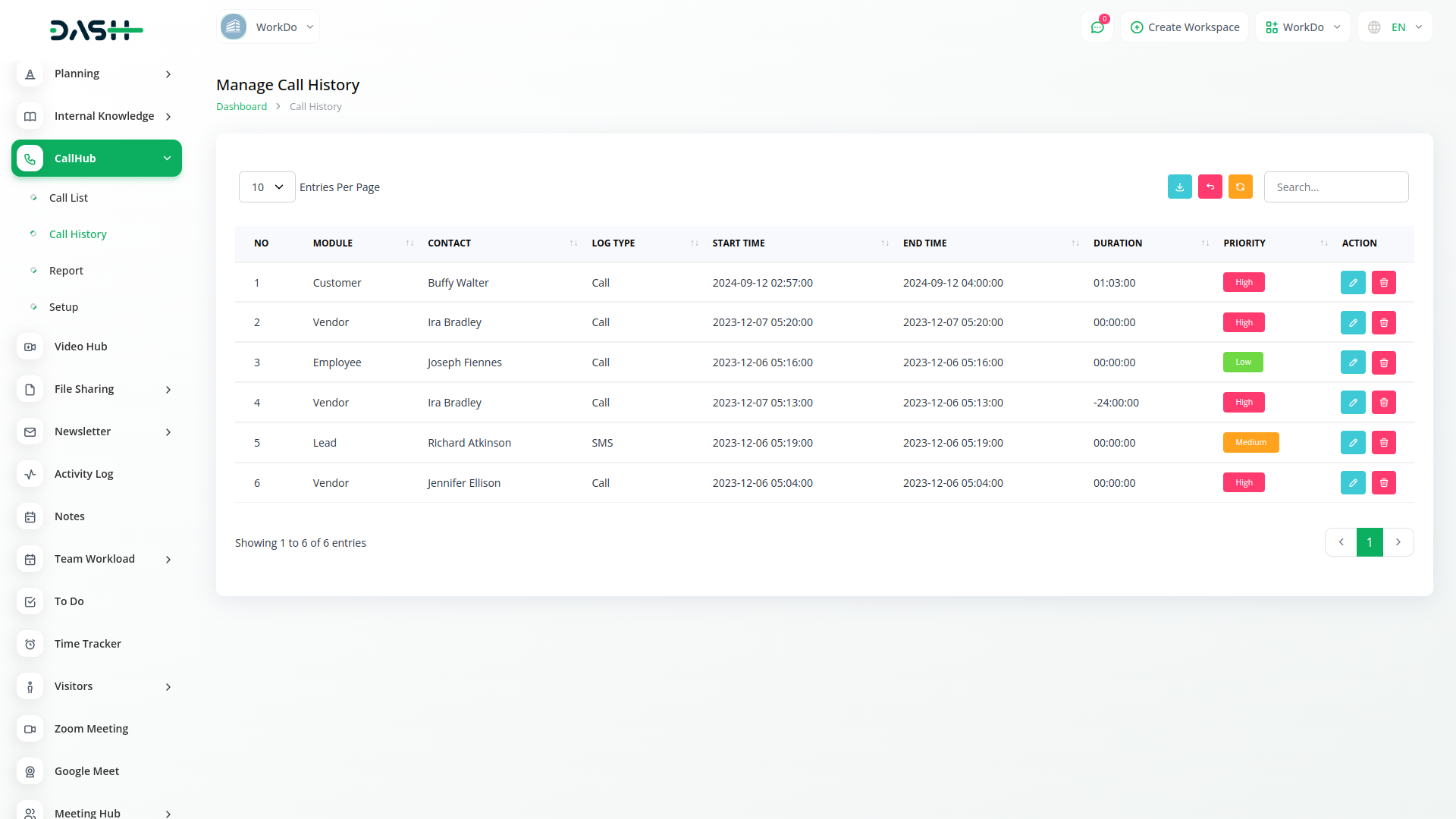Edit Buffy Walter call record
Screen dimensions: 1456x819
[1352, 282]
